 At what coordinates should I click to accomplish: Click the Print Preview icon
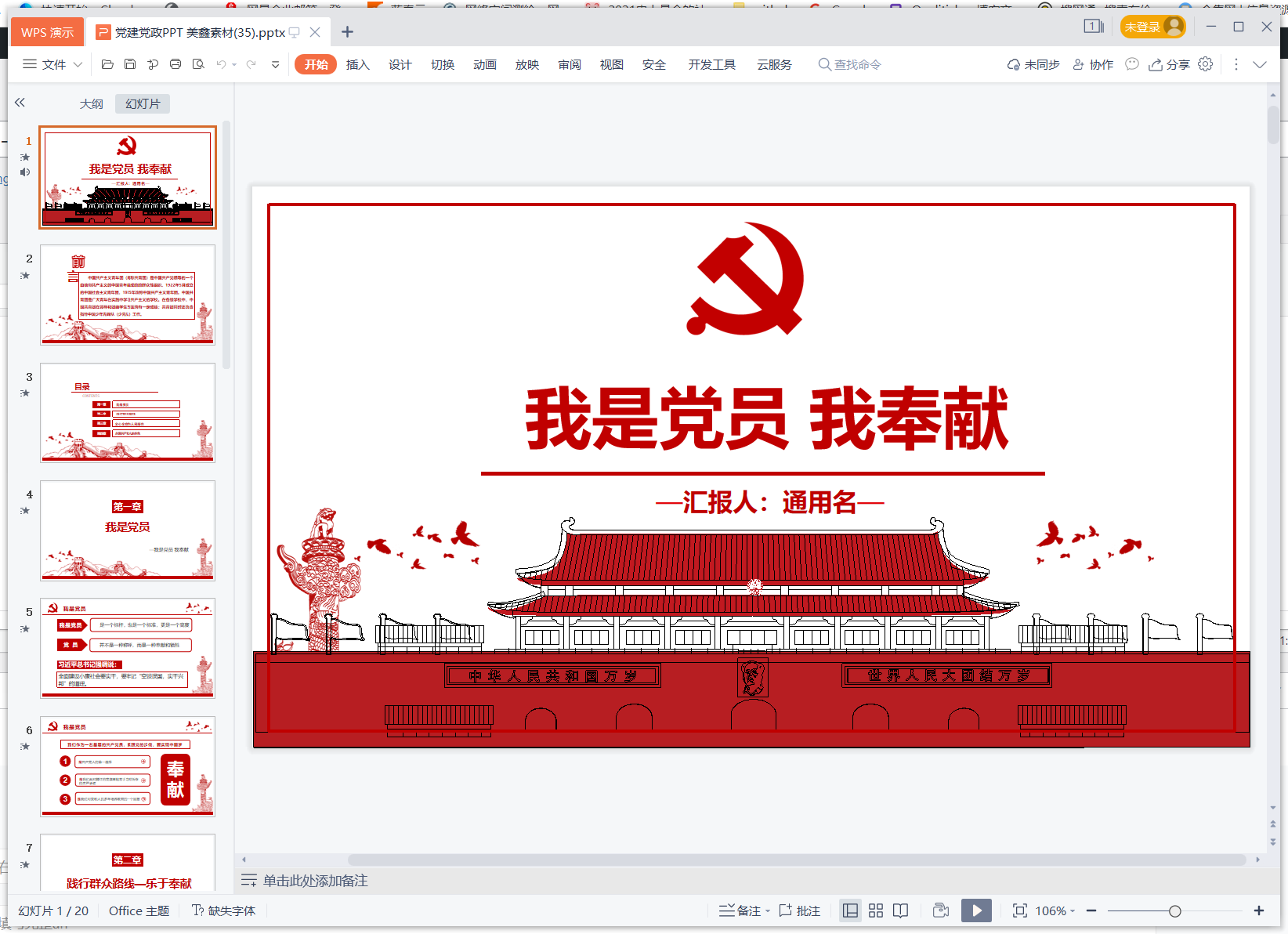tap(198, 64)
